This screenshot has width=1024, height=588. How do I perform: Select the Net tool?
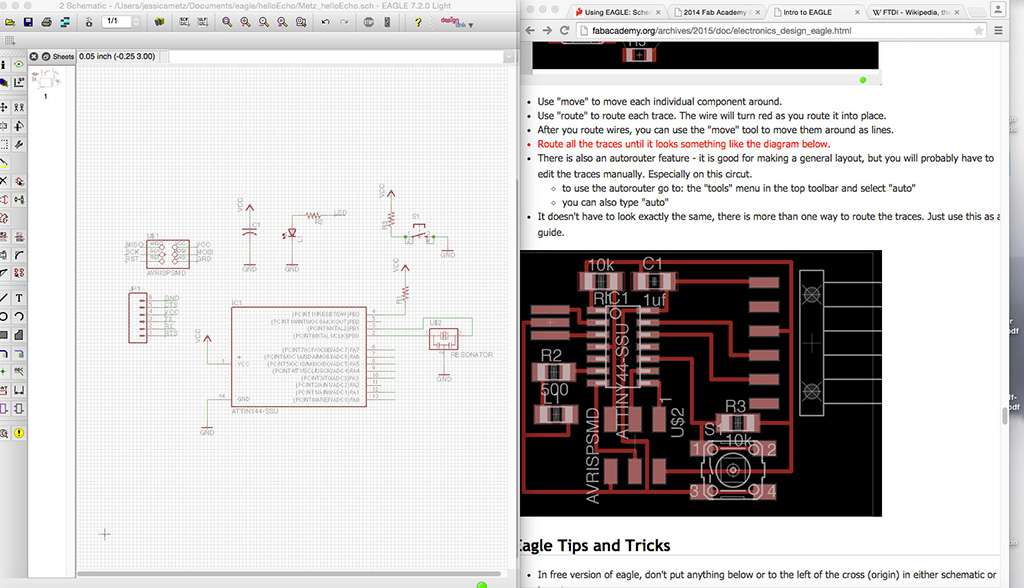(x=19, y=353)
